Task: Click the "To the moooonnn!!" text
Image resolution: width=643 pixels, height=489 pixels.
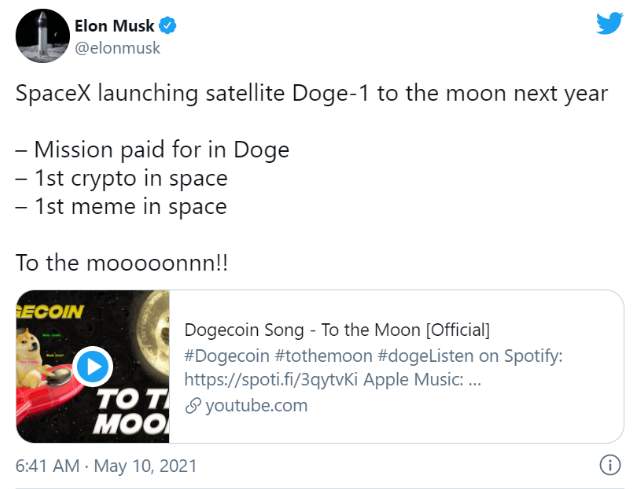Action: tap(123, 263)
